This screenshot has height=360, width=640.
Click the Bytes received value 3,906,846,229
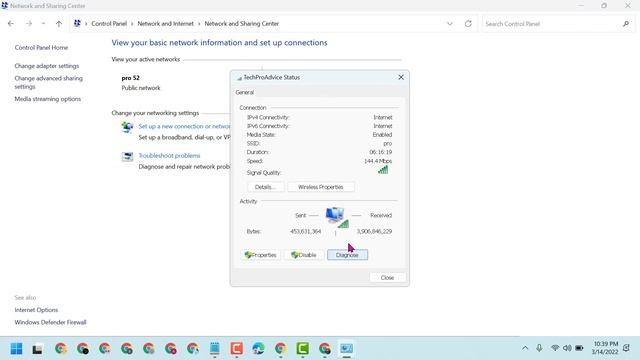[x=374, y=231]
